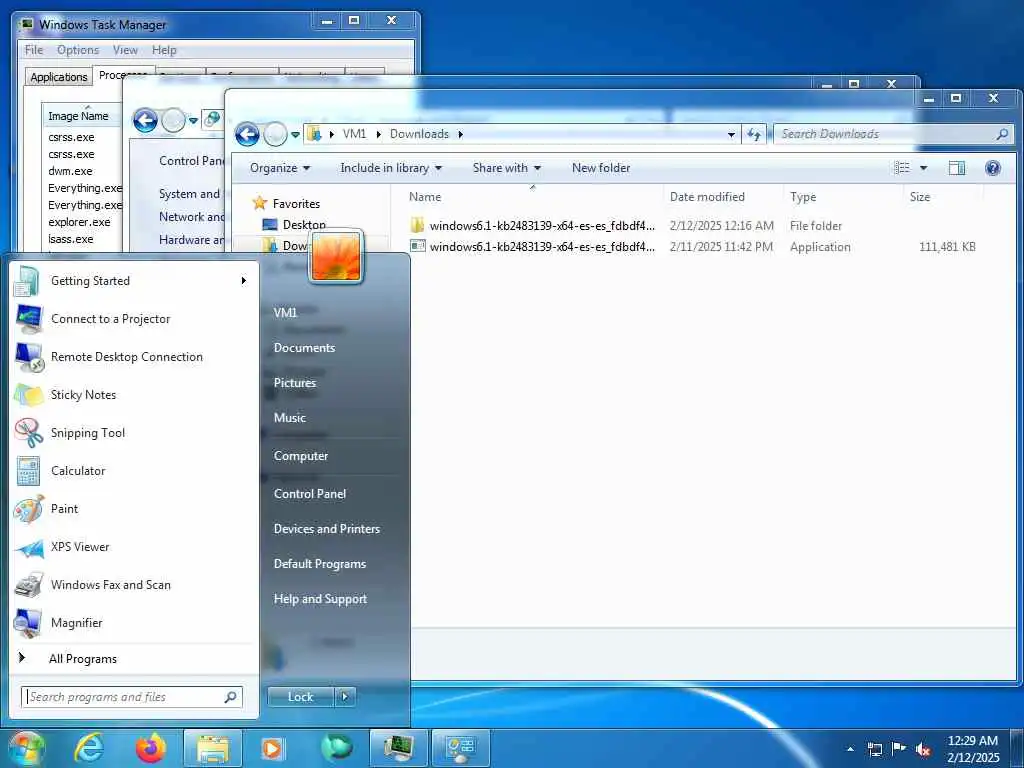The height and width of the screenshot is (768, 1024).
Task: Open Help in Downloads Explorer window
Action: (993, 168)
